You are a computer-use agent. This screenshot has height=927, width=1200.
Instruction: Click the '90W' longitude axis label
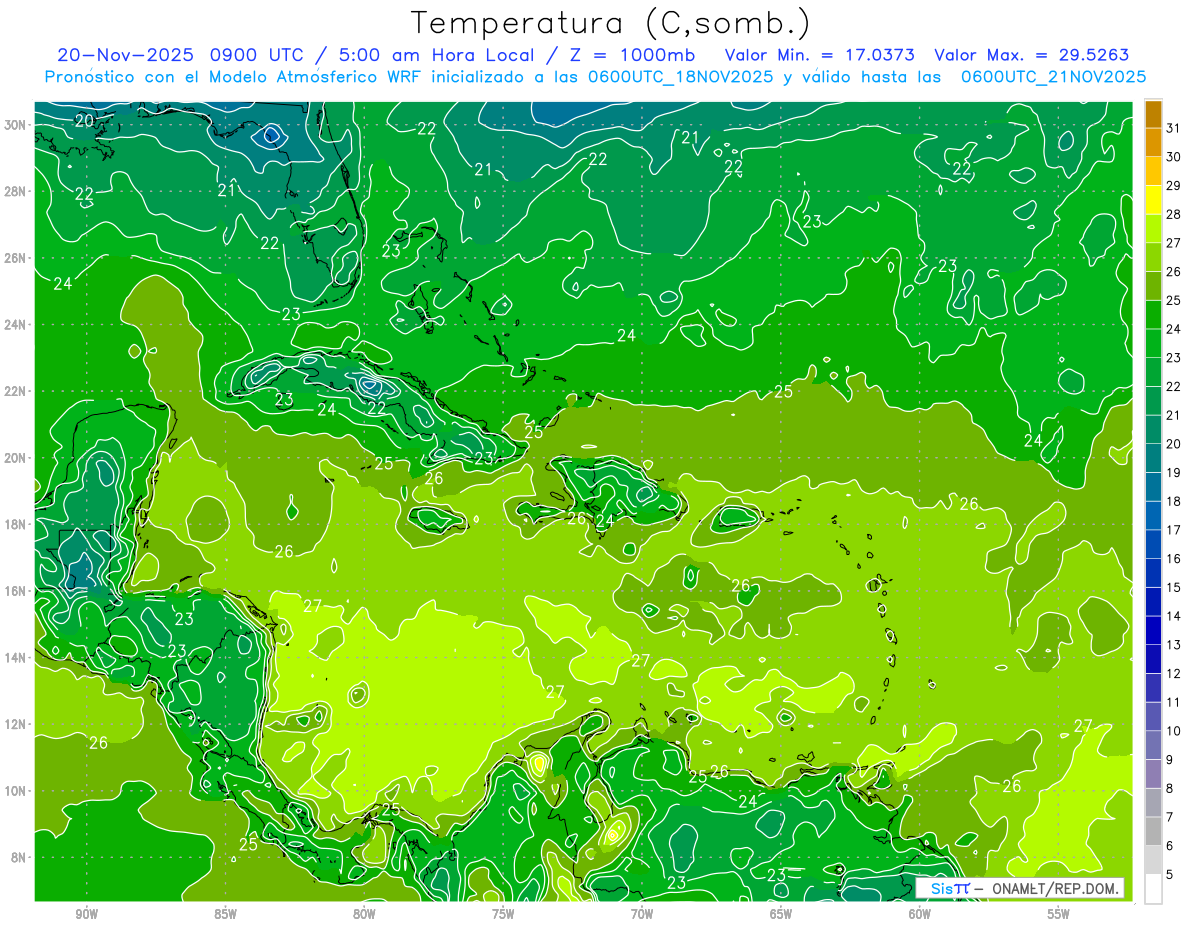[86, 914]
